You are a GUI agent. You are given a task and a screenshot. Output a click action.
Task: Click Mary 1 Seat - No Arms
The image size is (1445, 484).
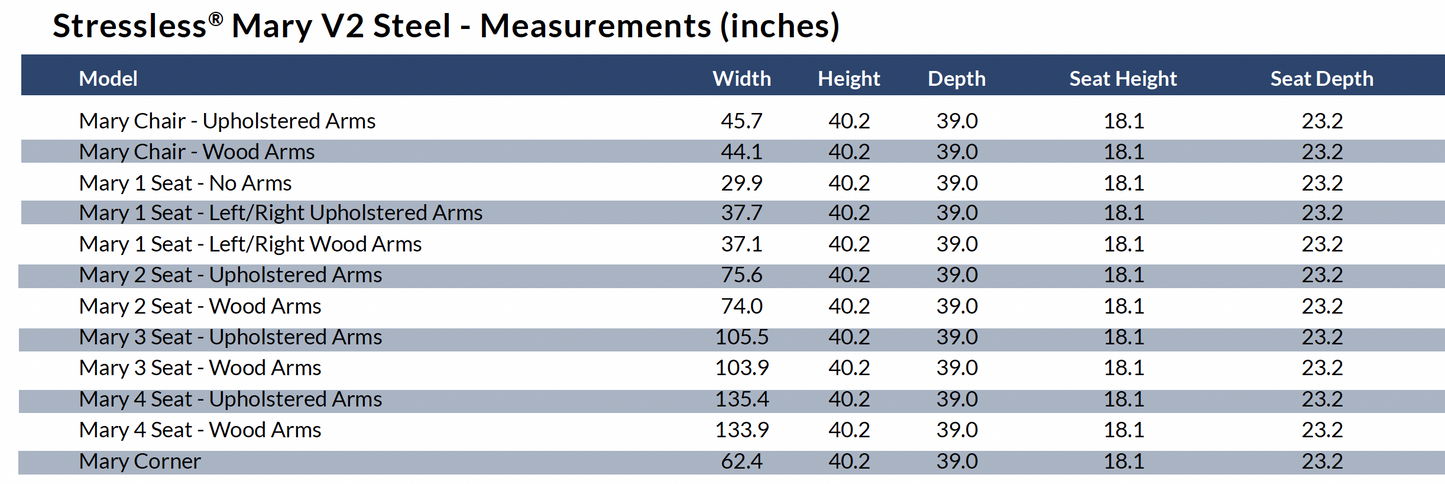point(185,183)
